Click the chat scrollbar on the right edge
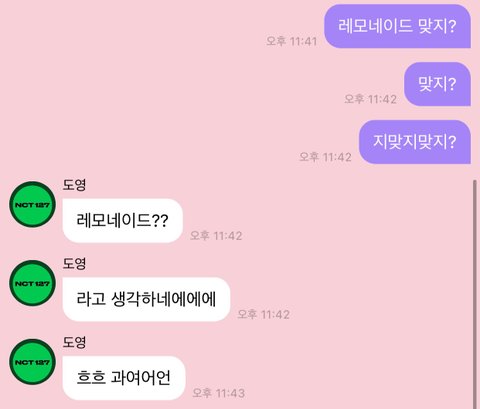480x409 pixels. click(x=475, y=294)
